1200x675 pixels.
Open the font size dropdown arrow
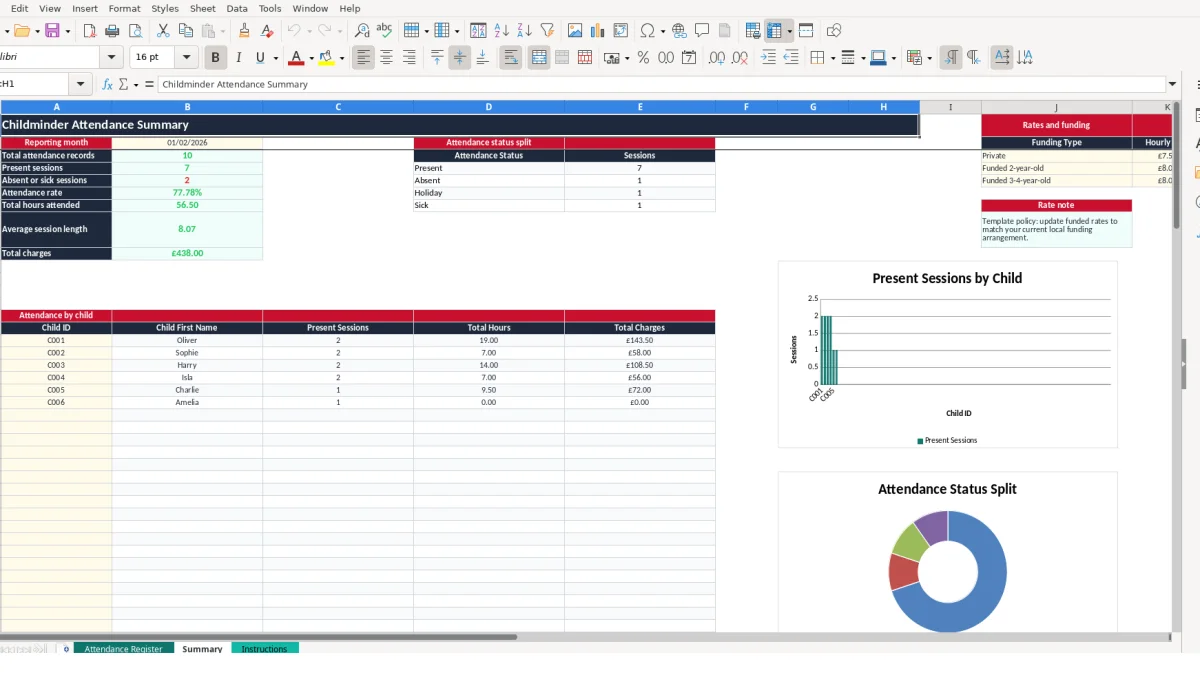pyautogui.click(x=186, y=58)
